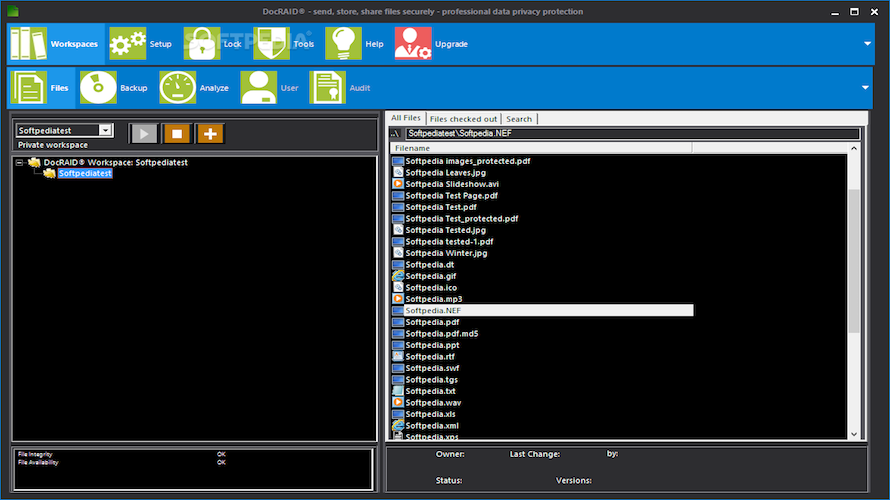This screenshot has height=500, width=890.
Task: Select the Softpedia.tgs file
Action: pos(431,380)
